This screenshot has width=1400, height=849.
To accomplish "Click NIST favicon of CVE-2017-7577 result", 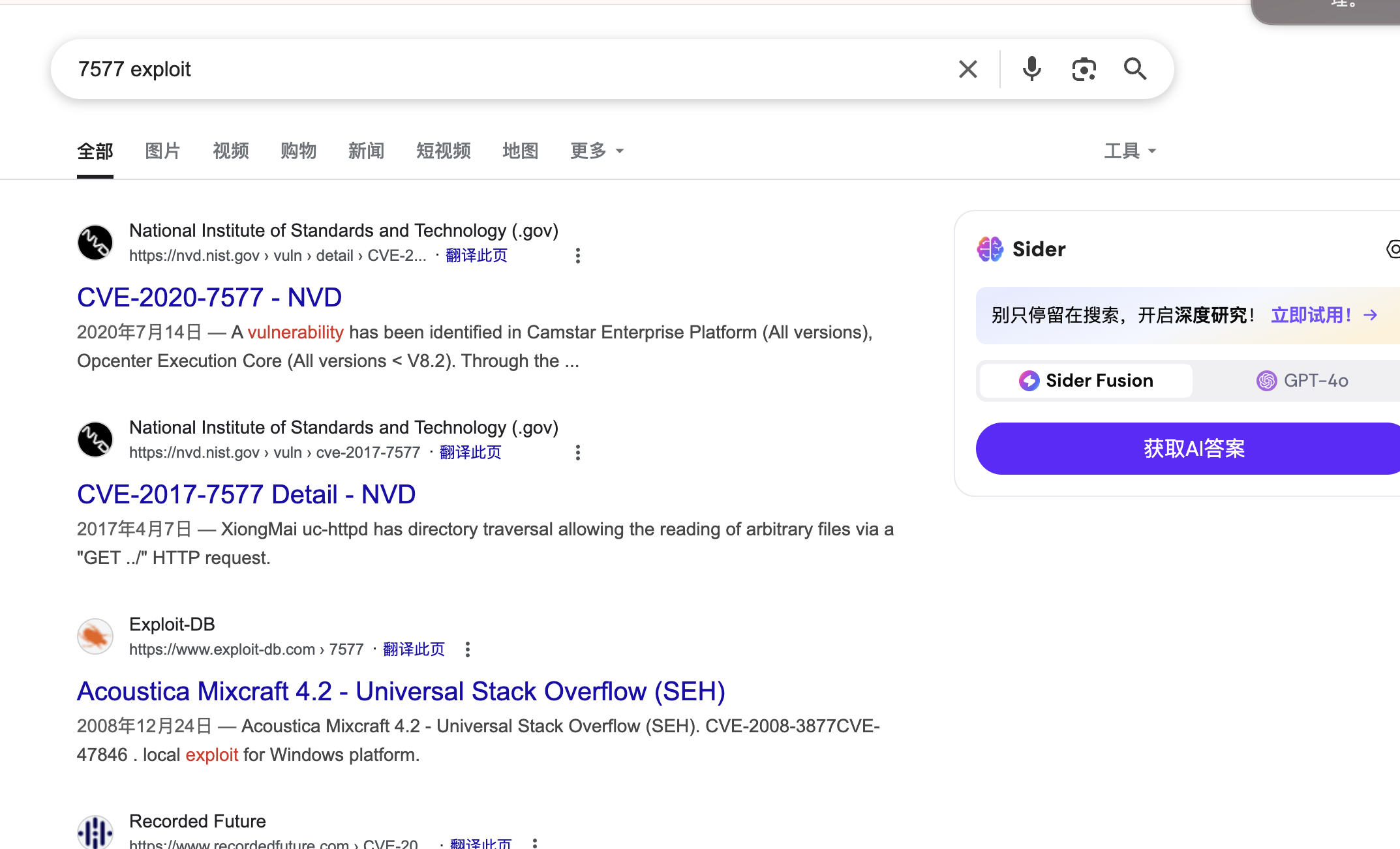I will point(95,439).
